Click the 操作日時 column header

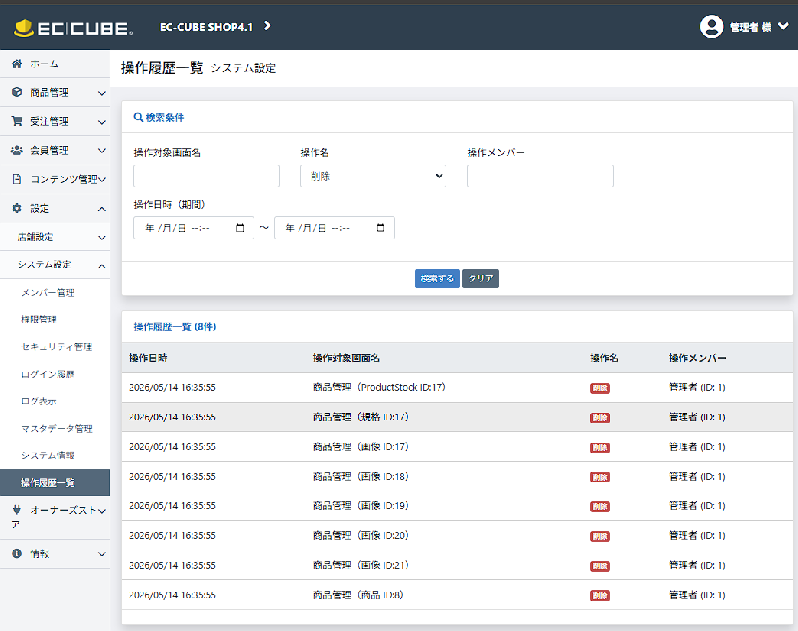click(x=149, y=358)
